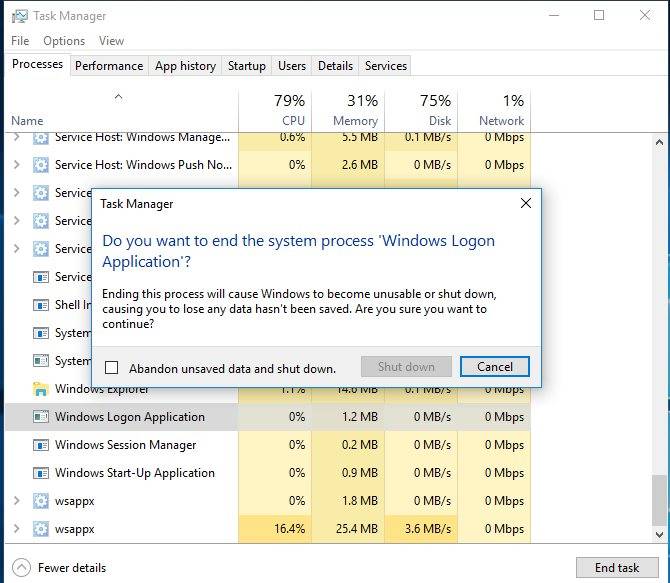Click the Windows Explorer folder icon
This screenshot has width=670, height=583.
(41, 389)
